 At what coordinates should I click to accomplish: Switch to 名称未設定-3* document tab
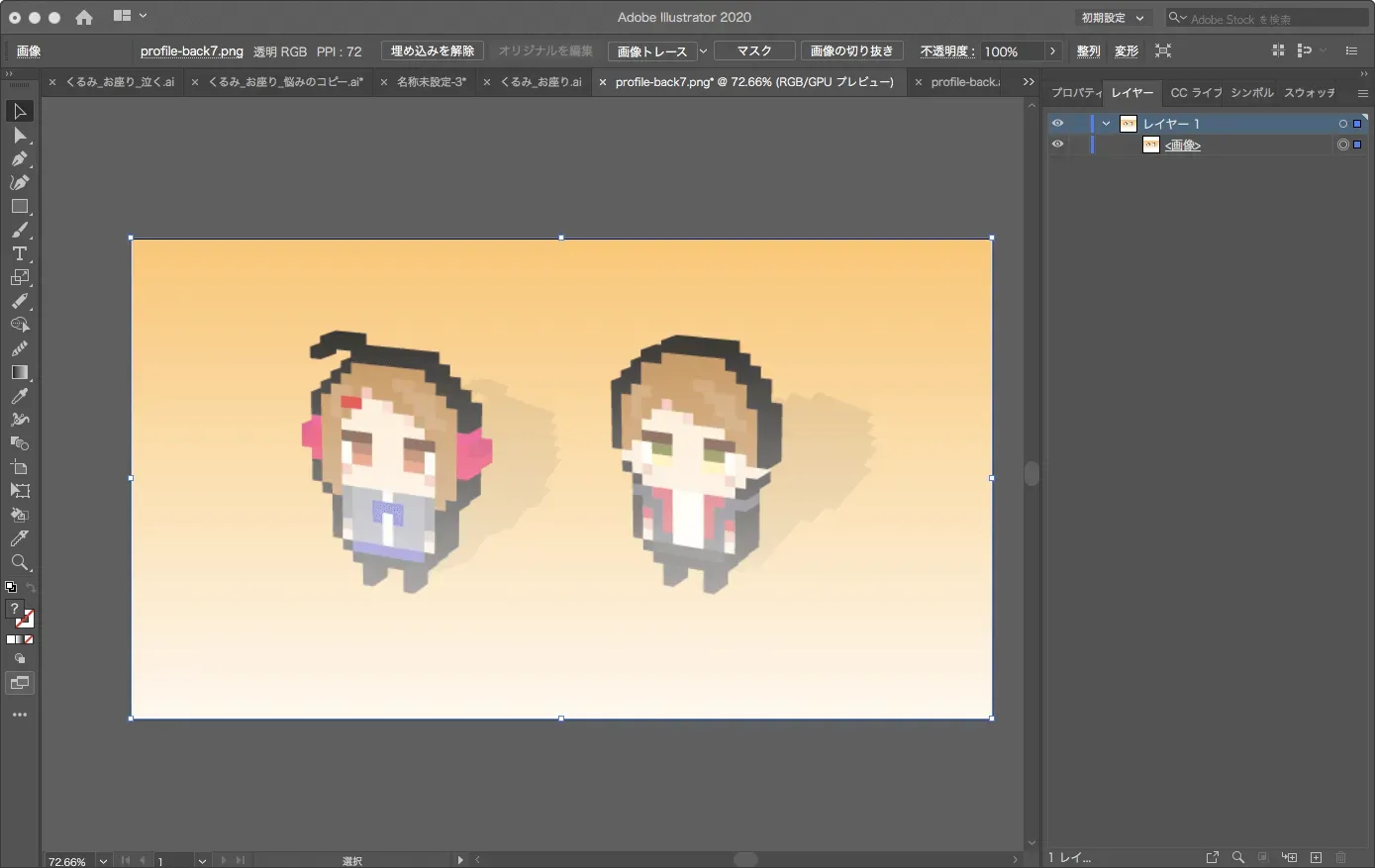tap(432, 82)
